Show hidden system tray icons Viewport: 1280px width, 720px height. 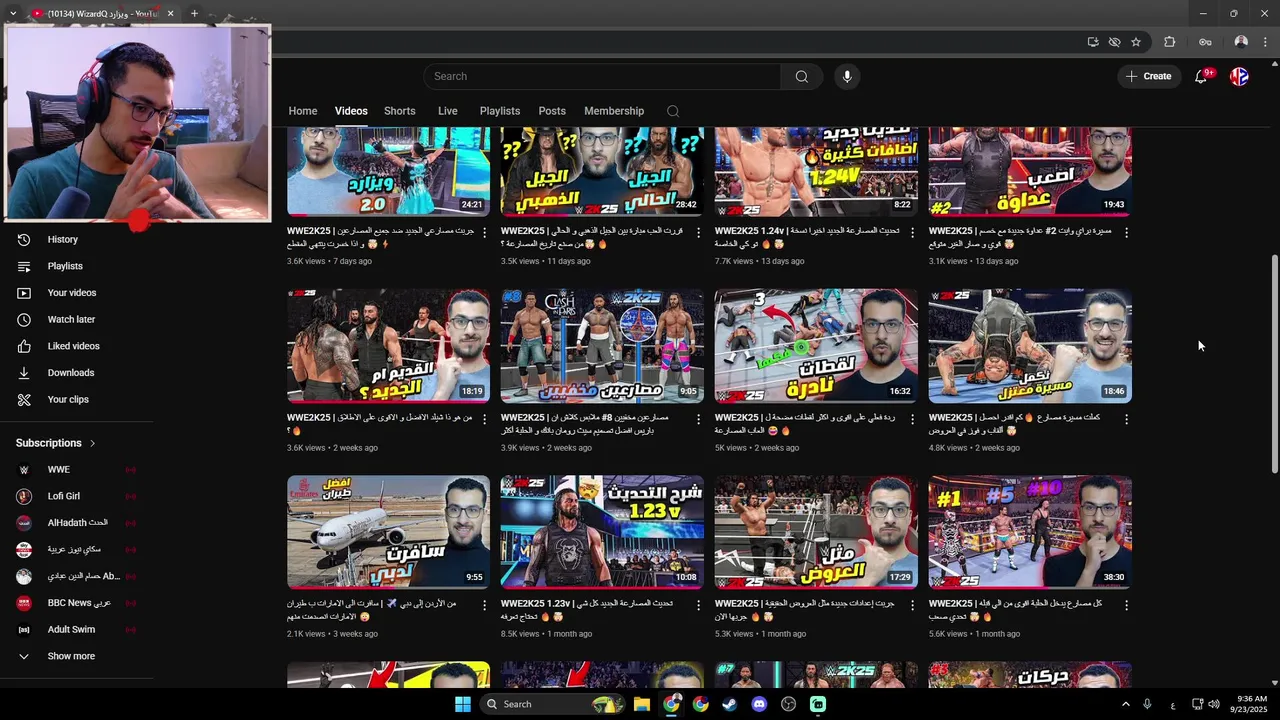pyautogui.click(x=1125, y=704)
